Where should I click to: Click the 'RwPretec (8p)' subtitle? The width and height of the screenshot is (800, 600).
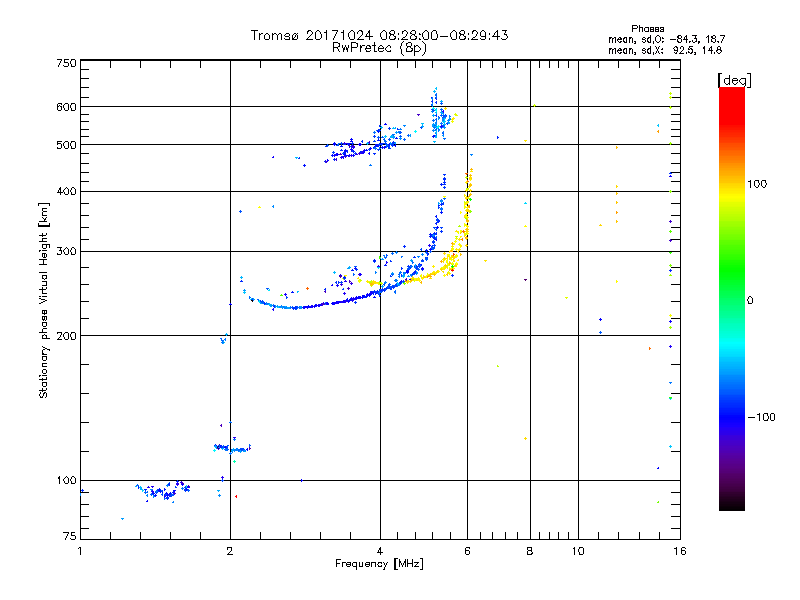point(379,48)
